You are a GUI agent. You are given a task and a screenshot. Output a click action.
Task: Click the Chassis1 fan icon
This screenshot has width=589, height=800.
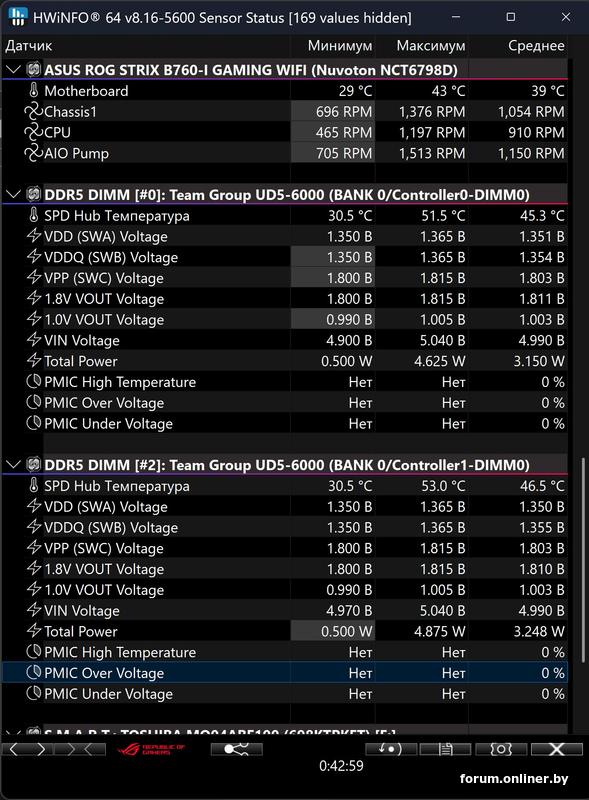coord(33,111)
